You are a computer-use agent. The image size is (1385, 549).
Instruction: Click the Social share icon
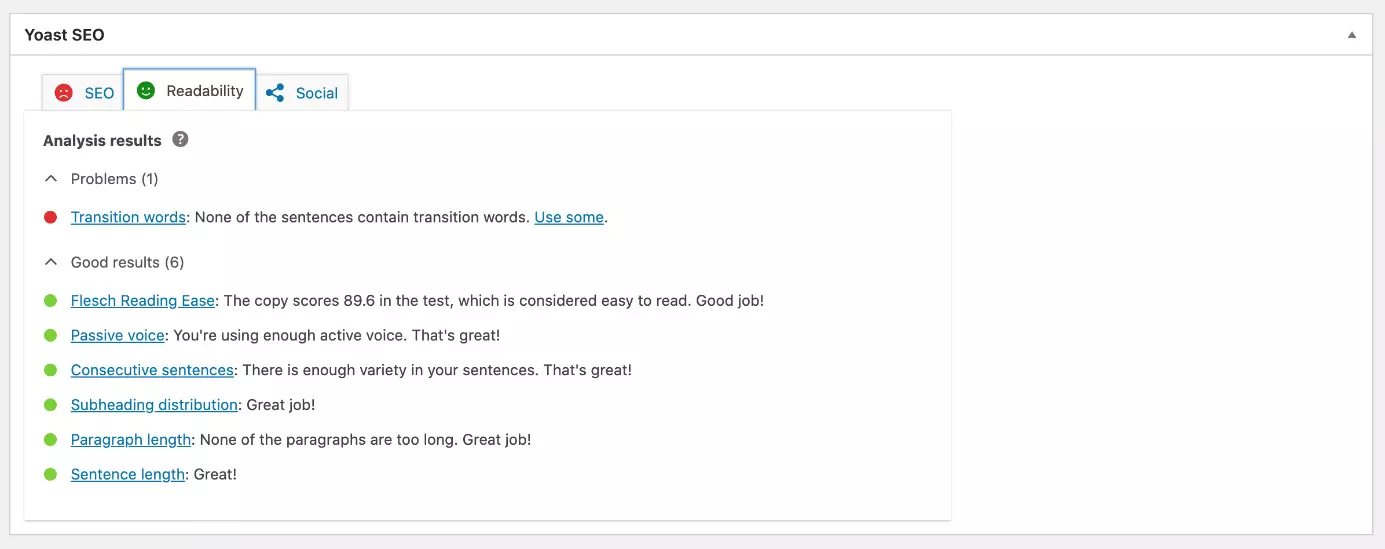(275, 93)
